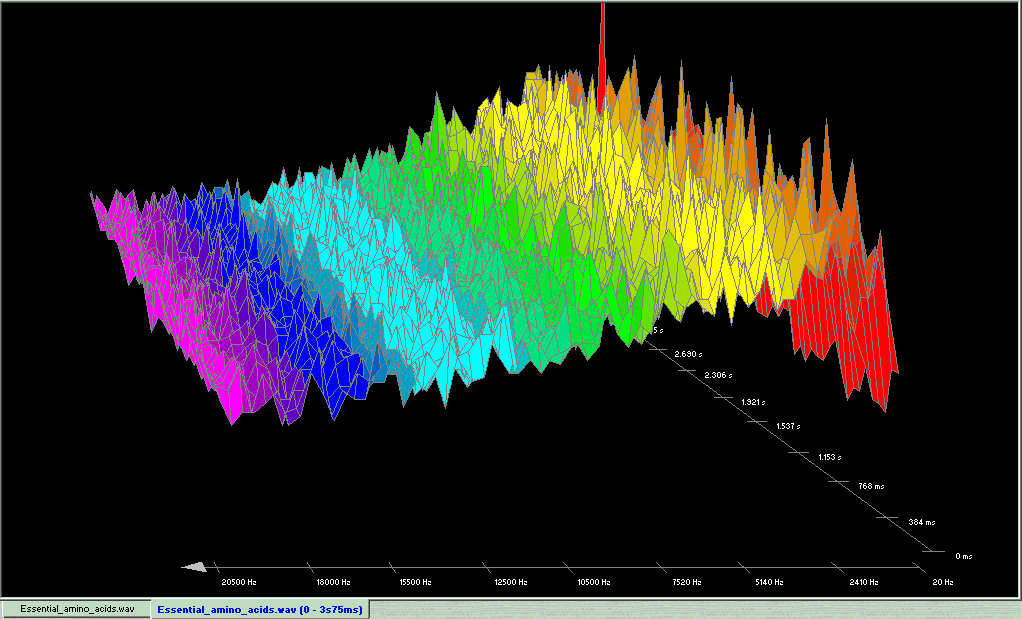Viewport: 1022px width, 619px height.
Task: Select the 384 ms time marker
Action: click(922, 522)
